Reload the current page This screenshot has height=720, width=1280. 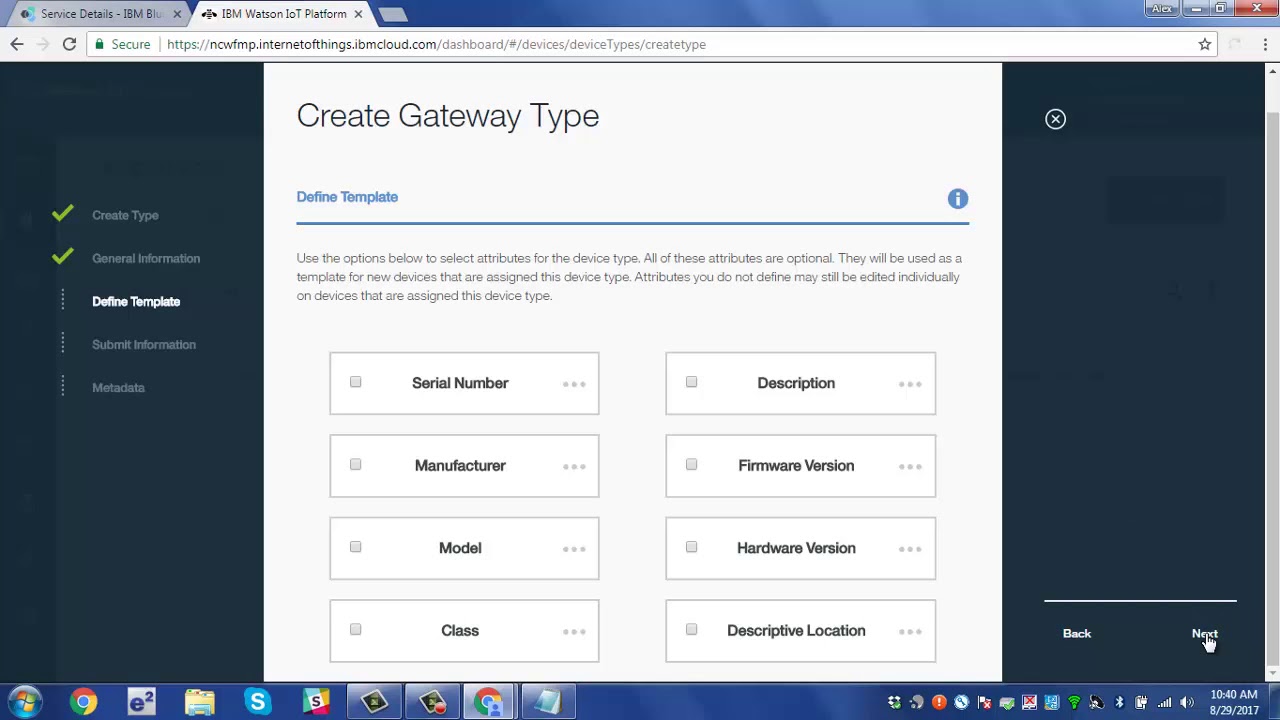coord(69,44)
